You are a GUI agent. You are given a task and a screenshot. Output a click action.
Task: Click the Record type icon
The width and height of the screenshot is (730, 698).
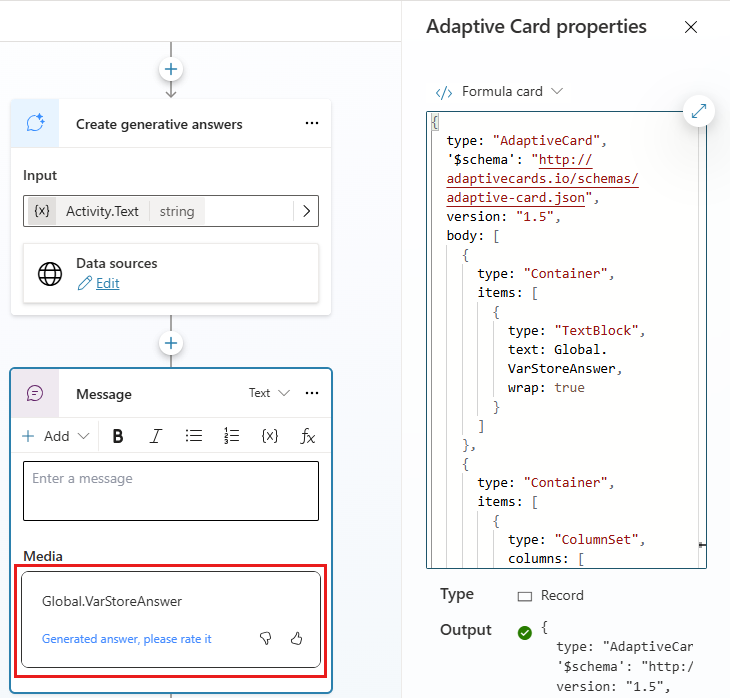click(x=525, y=596)
